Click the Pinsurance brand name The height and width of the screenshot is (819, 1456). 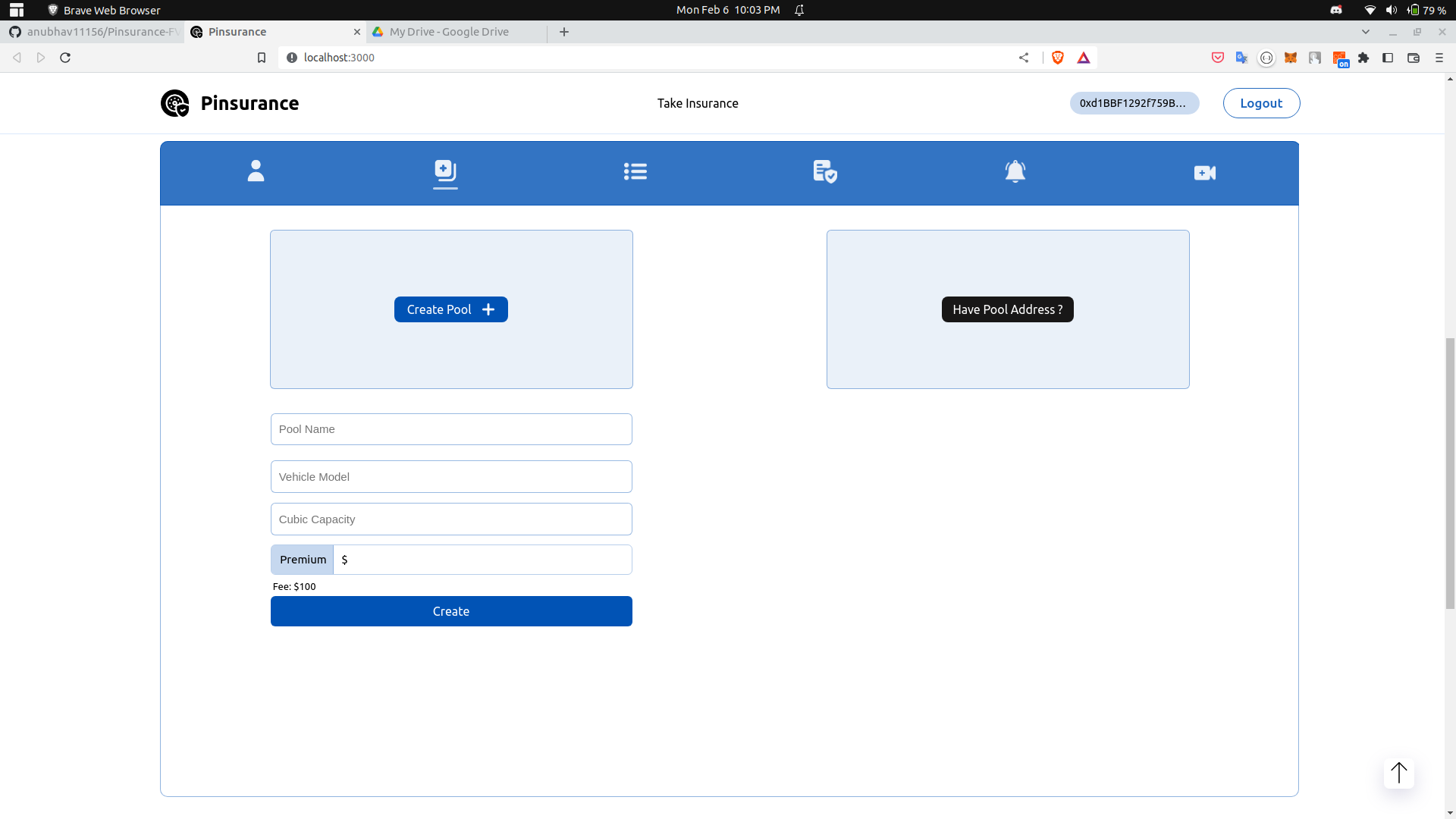coord(249,103)
